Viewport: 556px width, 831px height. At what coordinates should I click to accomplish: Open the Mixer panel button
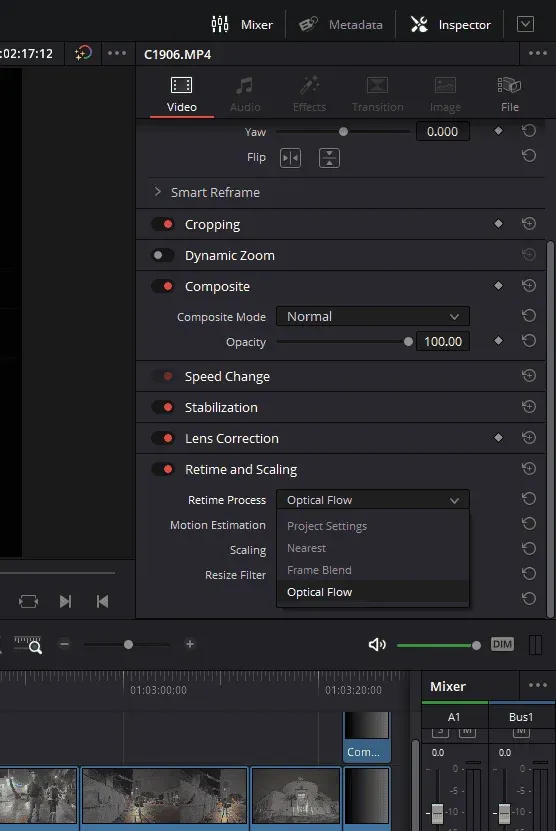click(x=242, y=24)
